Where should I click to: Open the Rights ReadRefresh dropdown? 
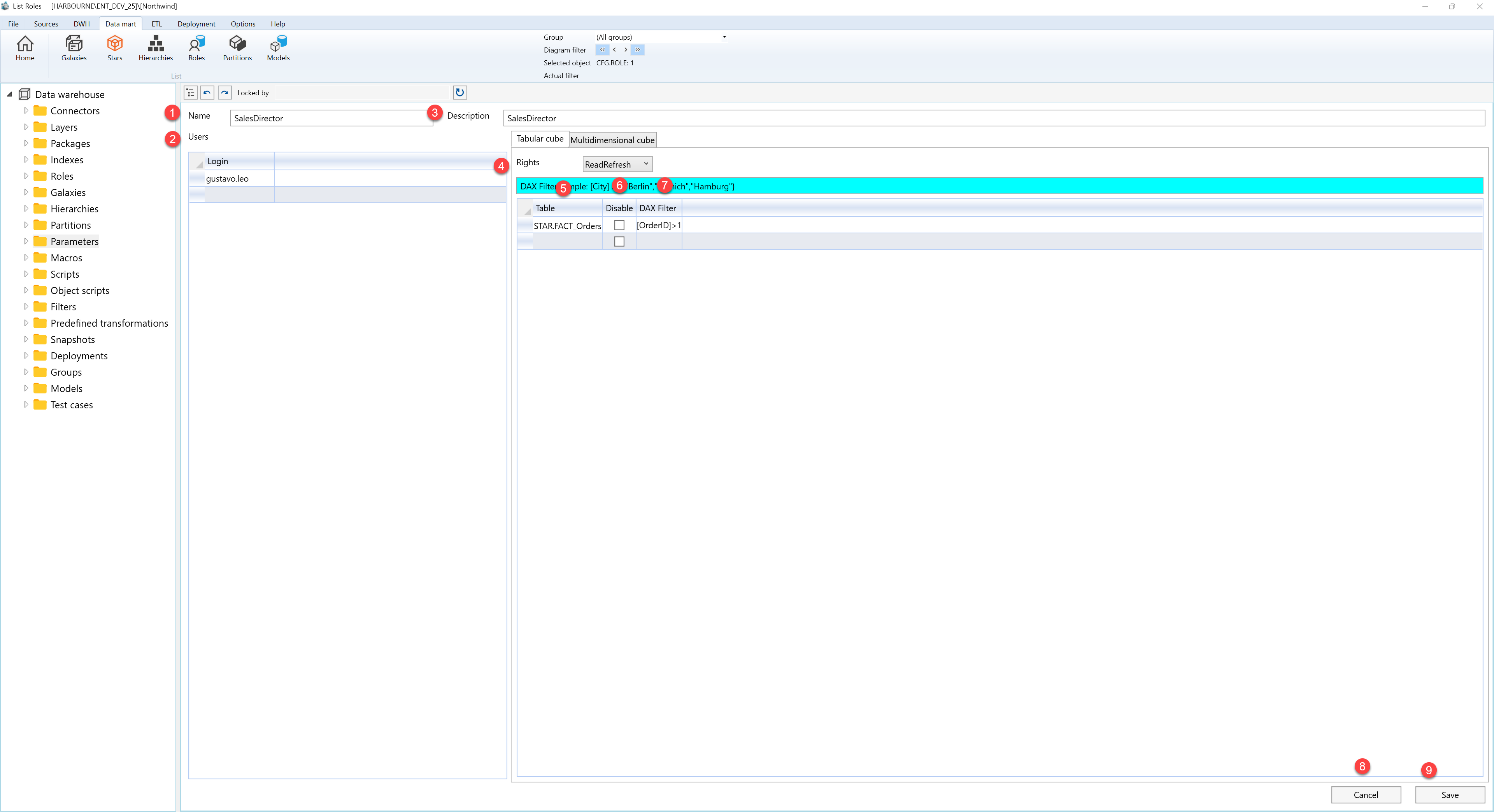click(617, 164)
